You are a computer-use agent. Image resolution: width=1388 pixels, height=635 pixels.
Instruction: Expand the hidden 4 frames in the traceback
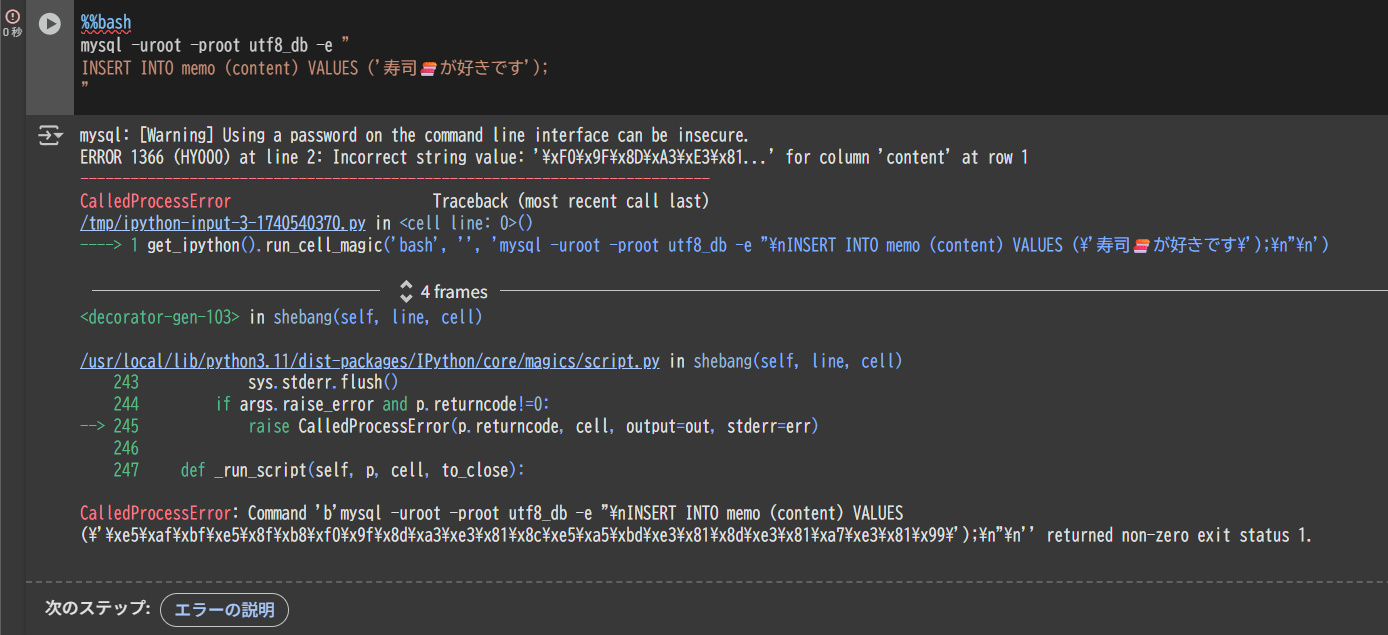(x=456, y=291)
